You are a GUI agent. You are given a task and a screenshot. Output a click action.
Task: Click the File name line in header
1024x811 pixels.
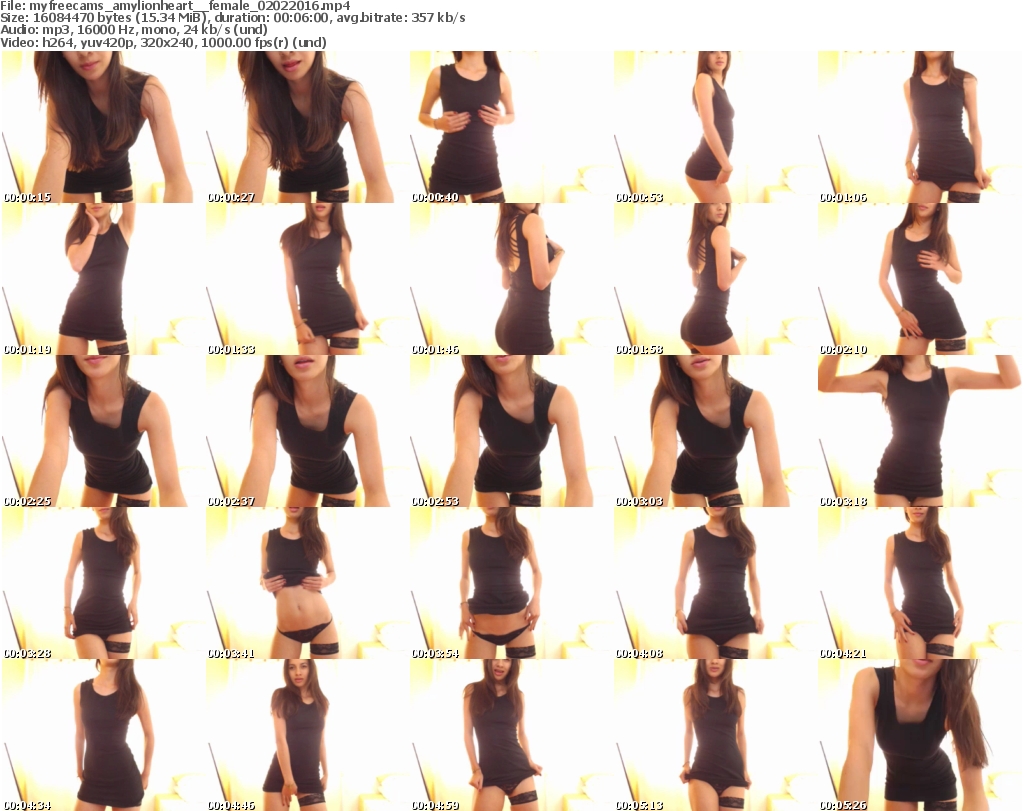(x=175, y=6)
